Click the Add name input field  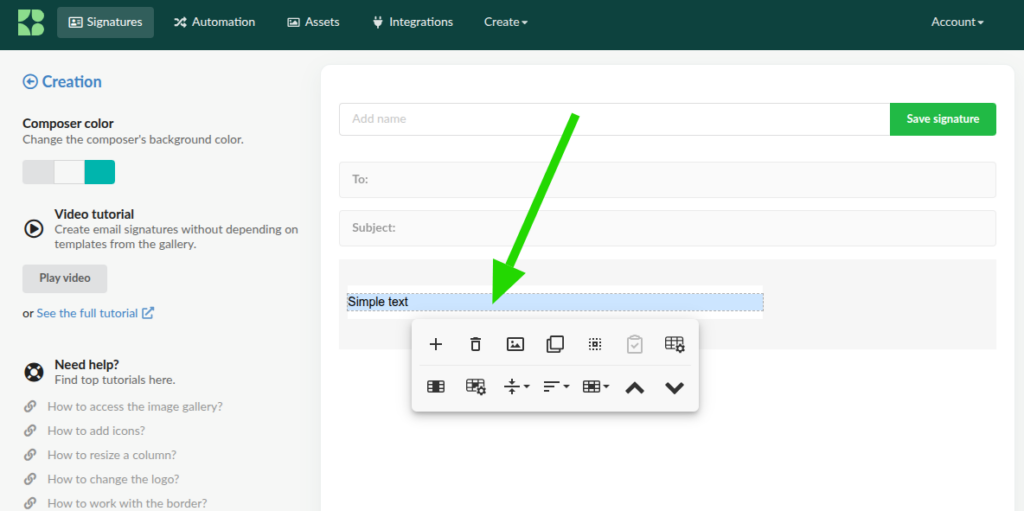(x=614, y=119)
